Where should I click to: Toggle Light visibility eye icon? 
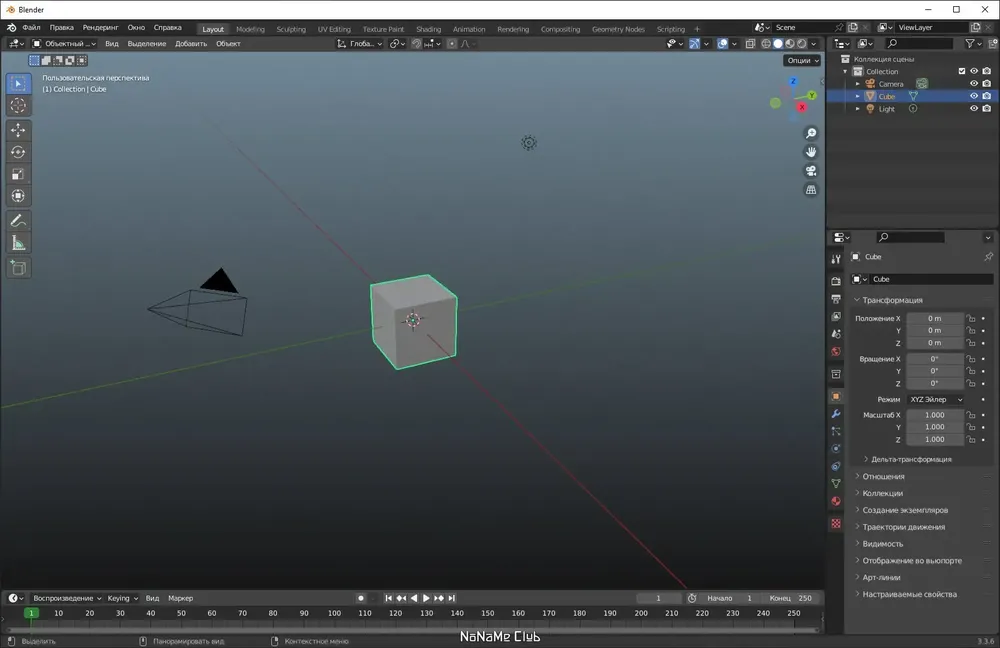click(974, 108)
